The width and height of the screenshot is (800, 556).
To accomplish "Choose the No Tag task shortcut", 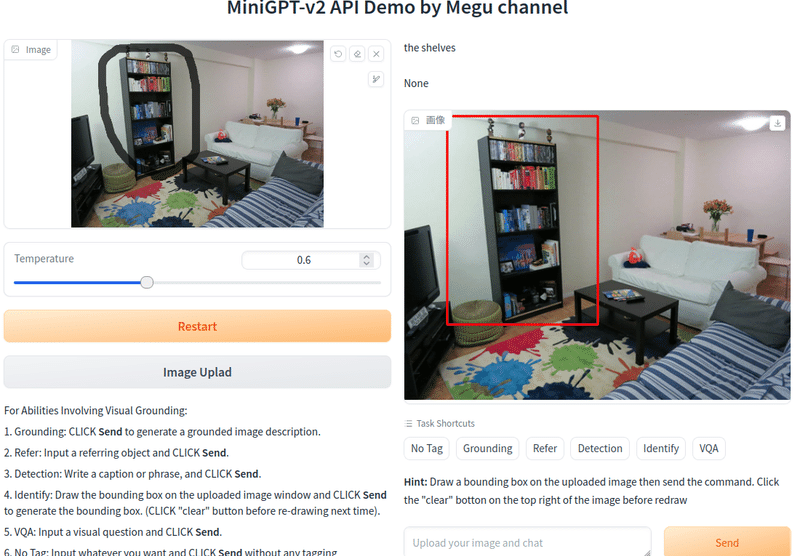I will tap(427, 448).
